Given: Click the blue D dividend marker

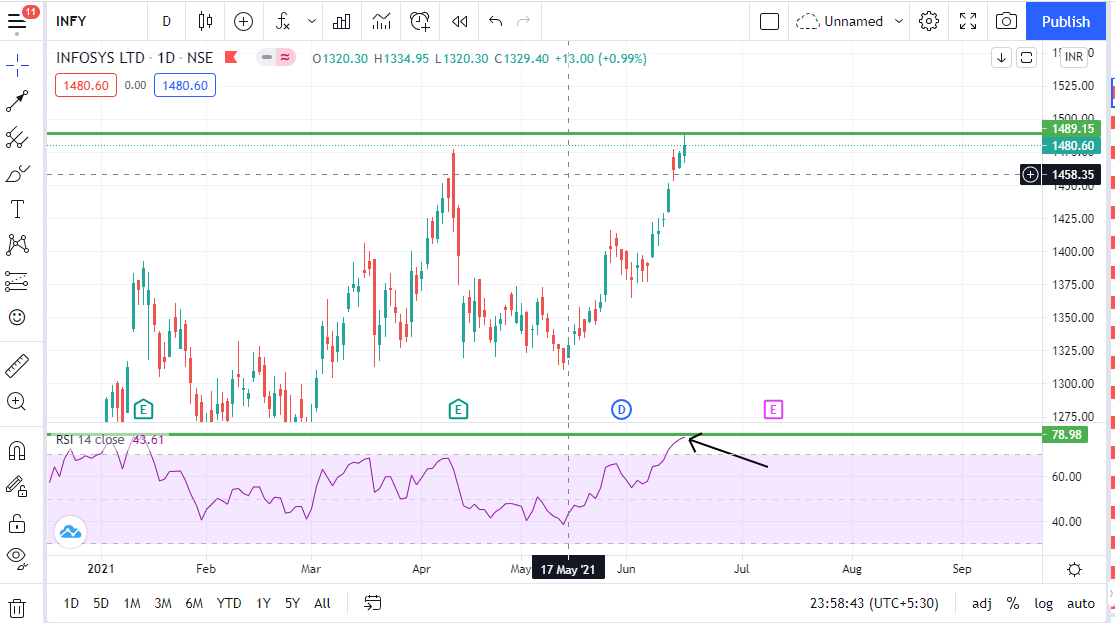Looking at the screenshot, I should [621, 409].
